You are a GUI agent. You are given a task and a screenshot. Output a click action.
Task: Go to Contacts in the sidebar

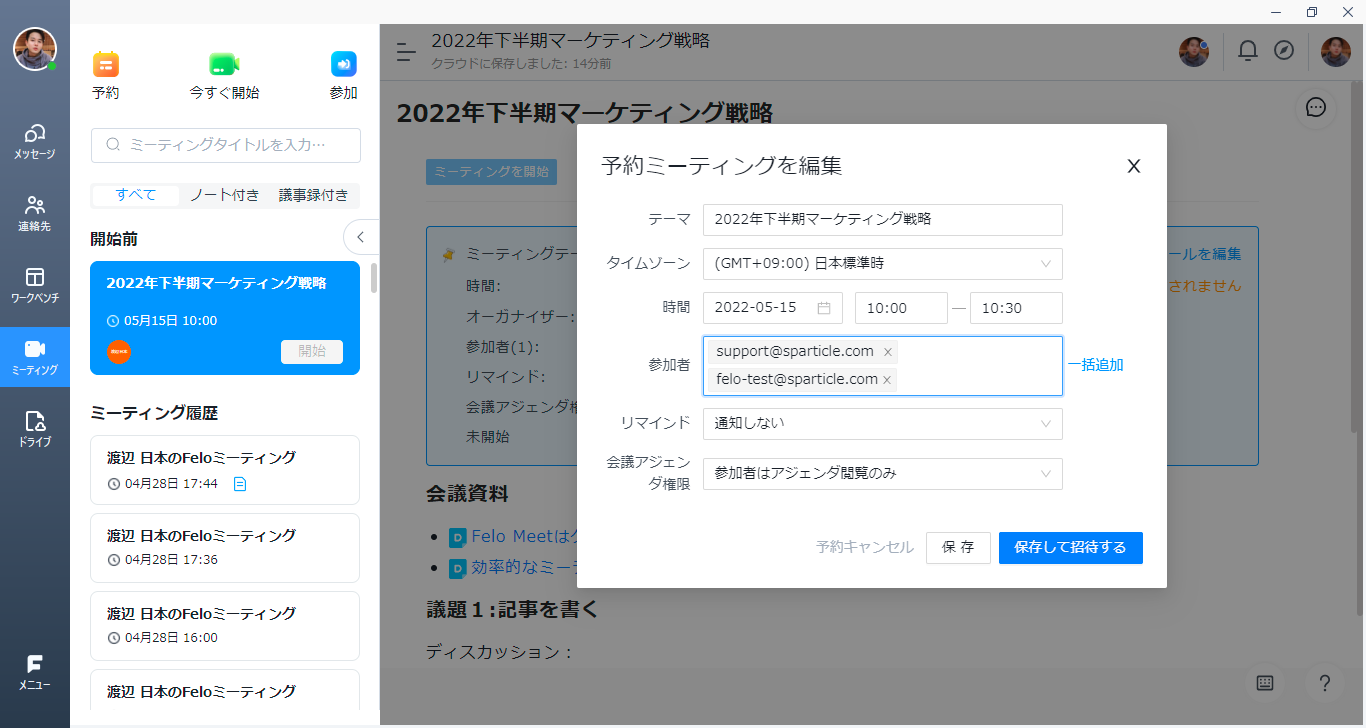pos(35,212)
